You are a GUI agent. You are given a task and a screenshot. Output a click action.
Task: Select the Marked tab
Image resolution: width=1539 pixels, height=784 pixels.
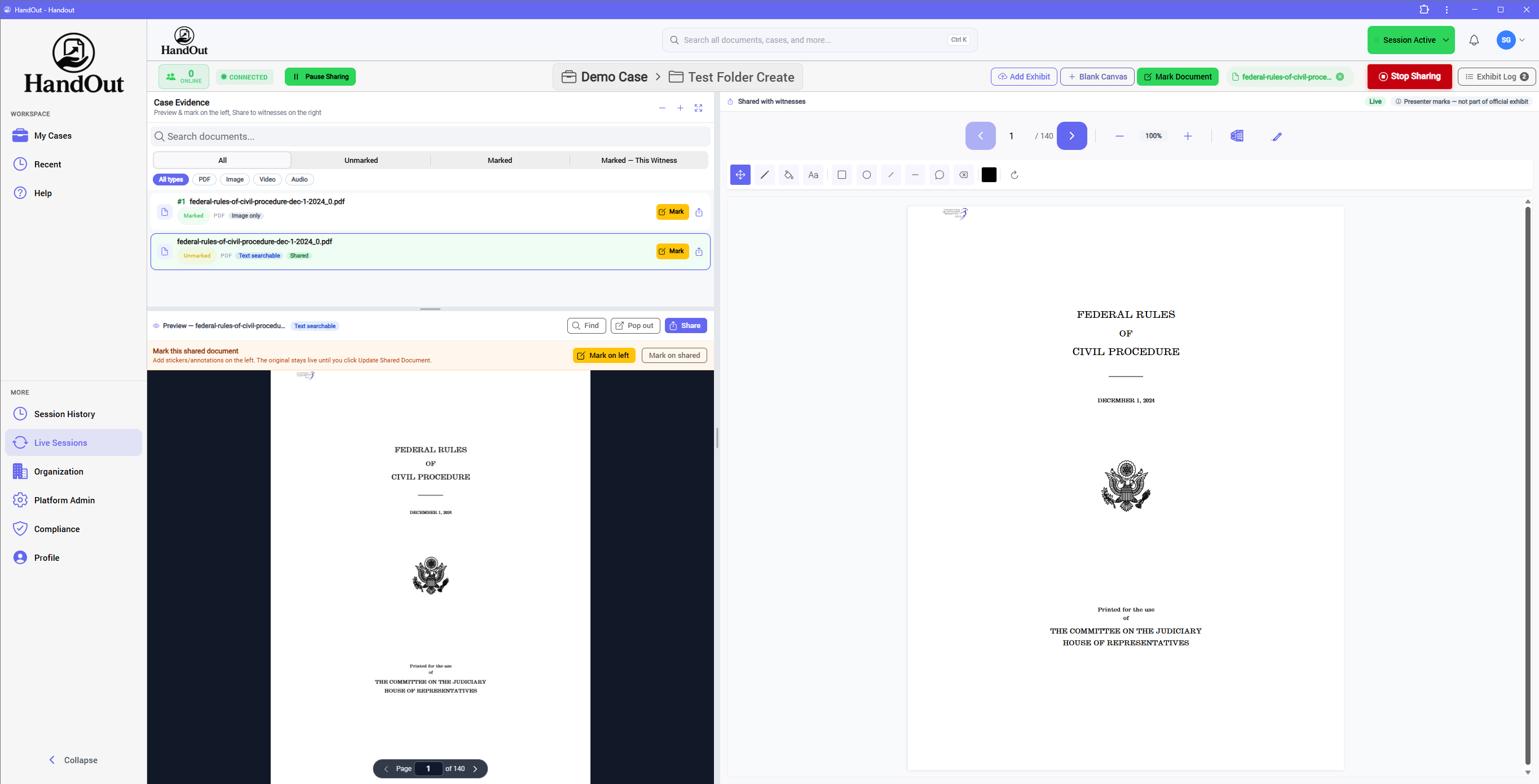pyautogui.click(x=500, y=160)
